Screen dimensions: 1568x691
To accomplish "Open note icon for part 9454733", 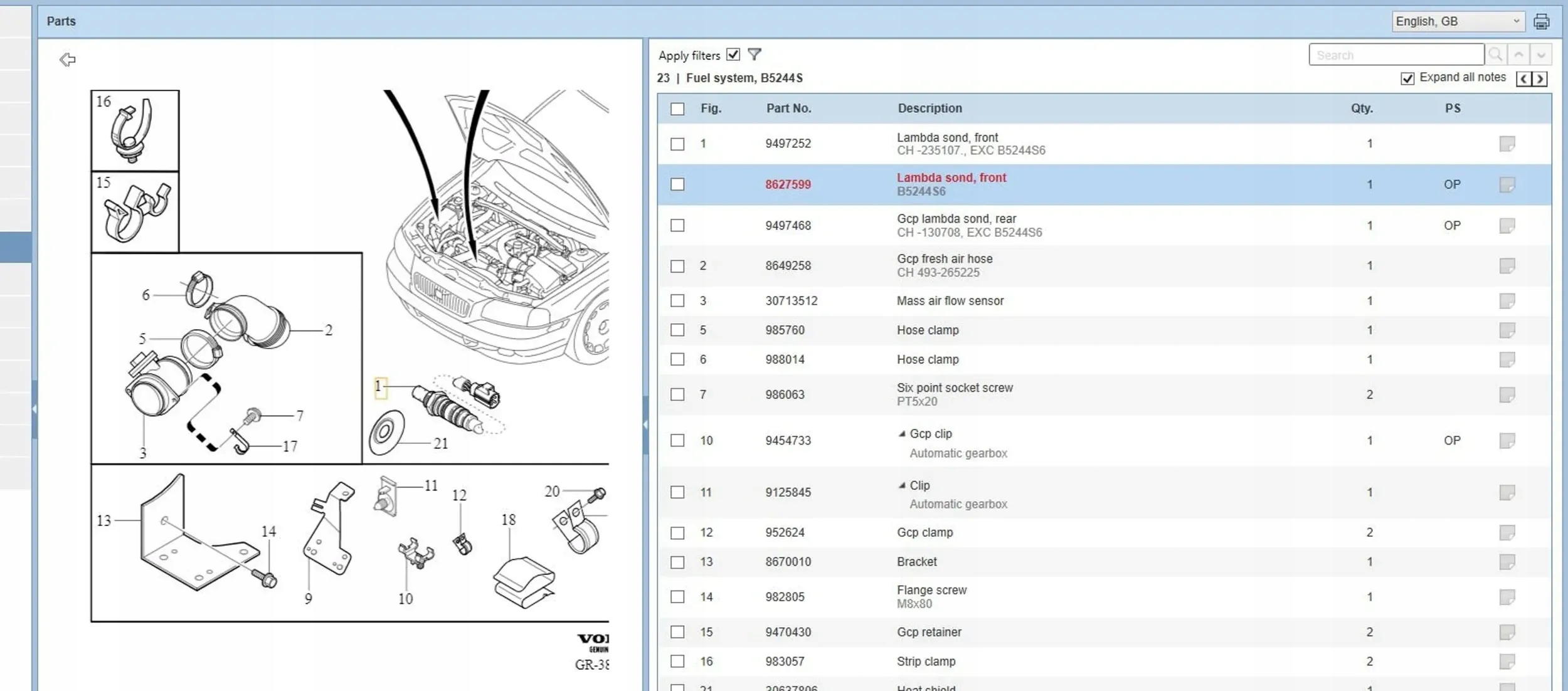I will pos(1507,441).
